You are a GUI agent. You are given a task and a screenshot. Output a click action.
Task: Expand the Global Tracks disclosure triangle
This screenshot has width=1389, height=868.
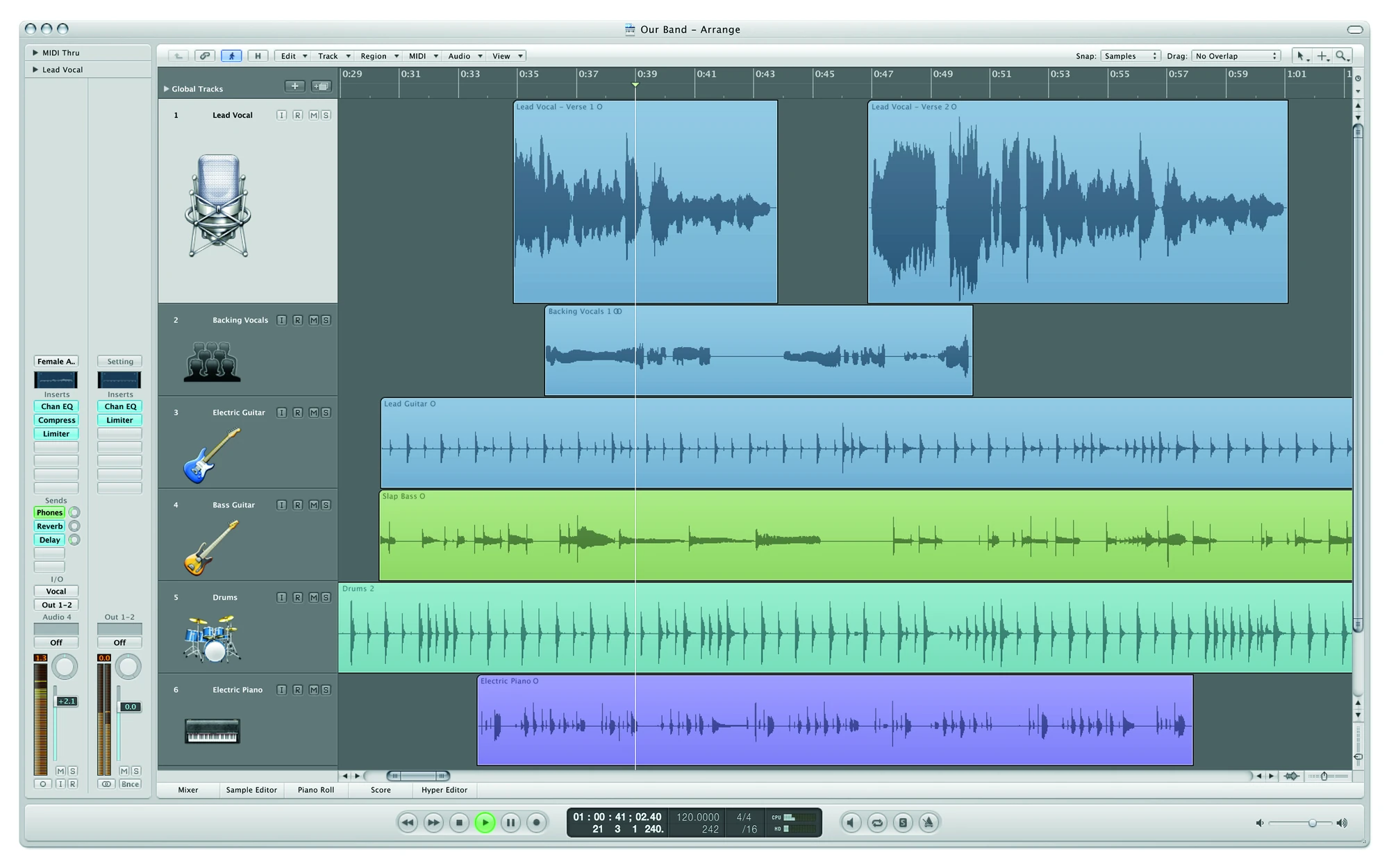tap(167, 89)
